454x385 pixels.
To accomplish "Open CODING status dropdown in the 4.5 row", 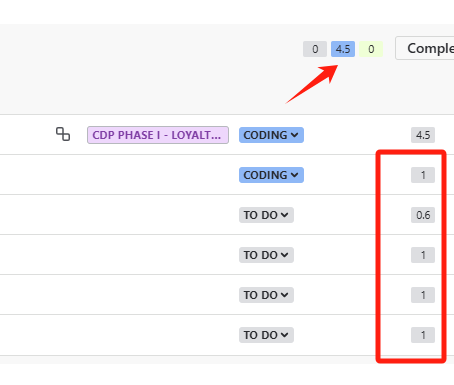I will pos(271,135).
